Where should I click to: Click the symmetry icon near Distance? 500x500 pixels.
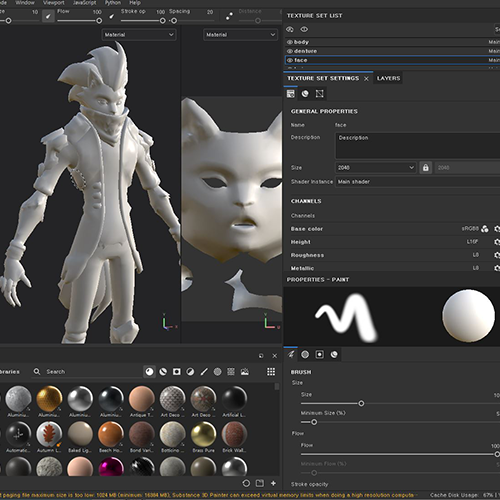coord(229,16)
